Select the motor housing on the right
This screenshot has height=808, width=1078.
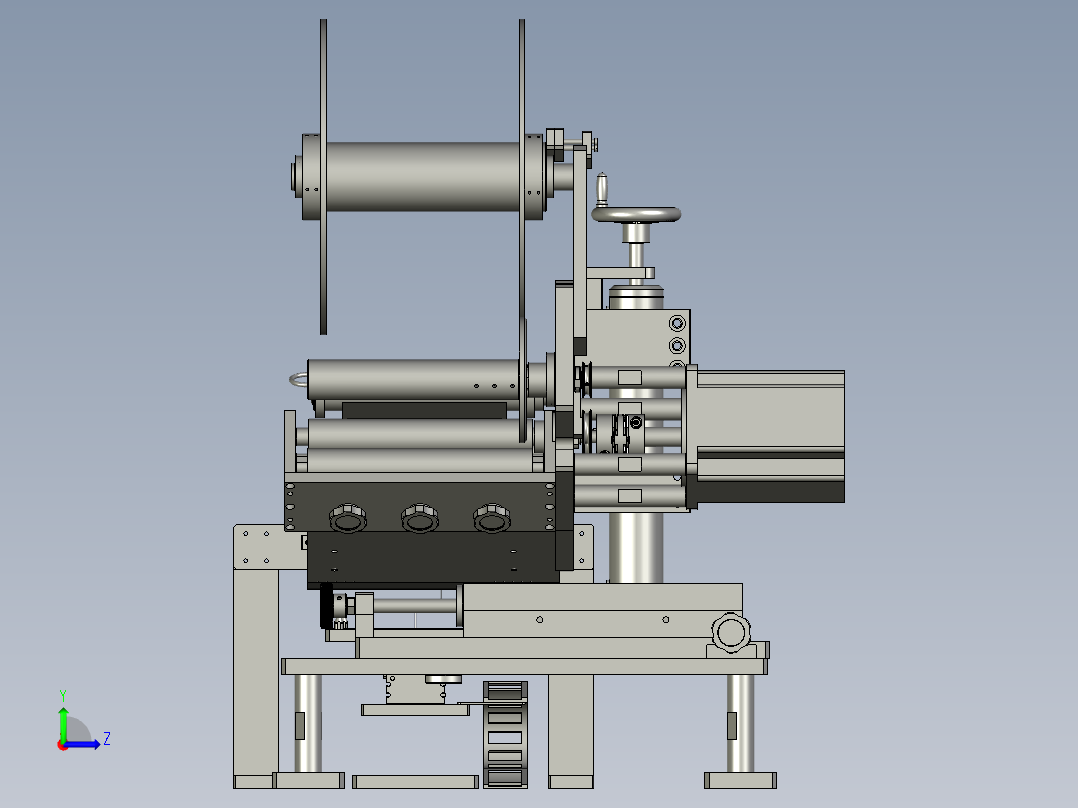770,437
